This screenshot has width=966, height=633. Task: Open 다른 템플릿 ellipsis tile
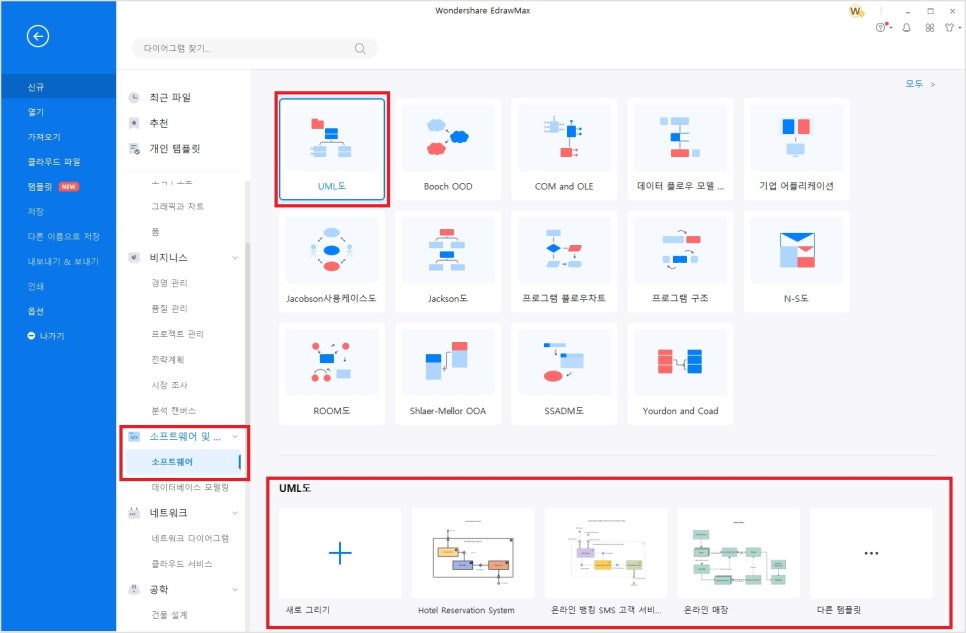tap(871, 553)
